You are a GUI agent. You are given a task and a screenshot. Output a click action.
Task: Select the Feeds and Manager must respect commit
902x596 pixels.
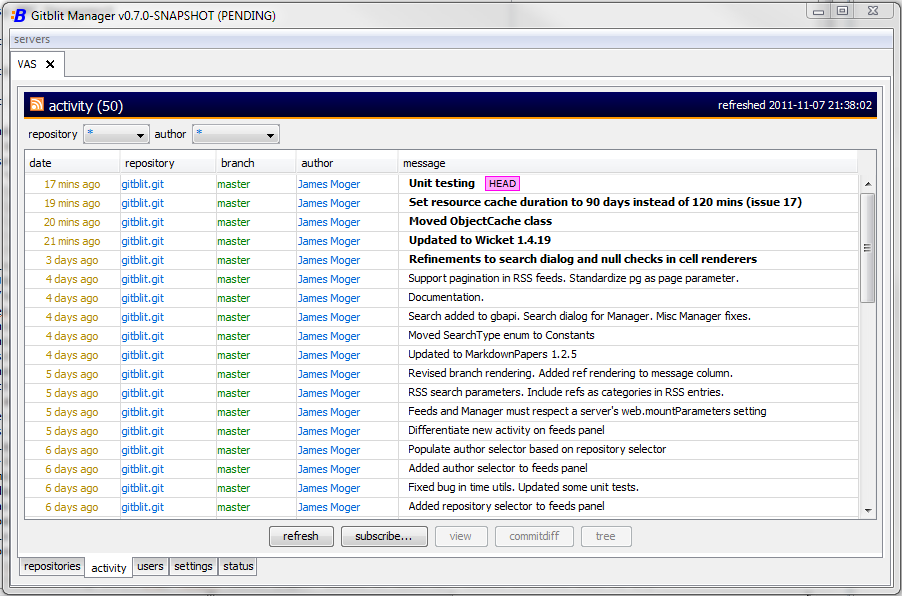click(x=587, y=411)
